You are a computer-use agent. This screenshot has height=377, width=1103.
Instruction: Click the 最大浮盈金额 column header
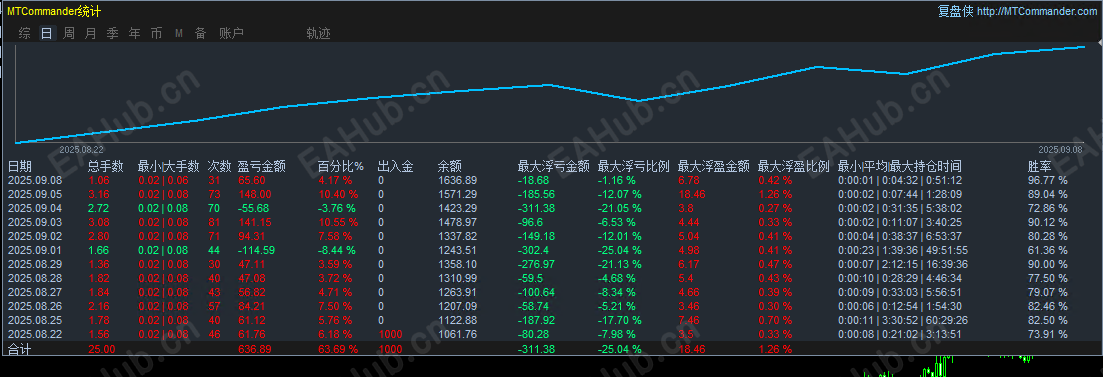pyautogui.click(x=714, y=167)
